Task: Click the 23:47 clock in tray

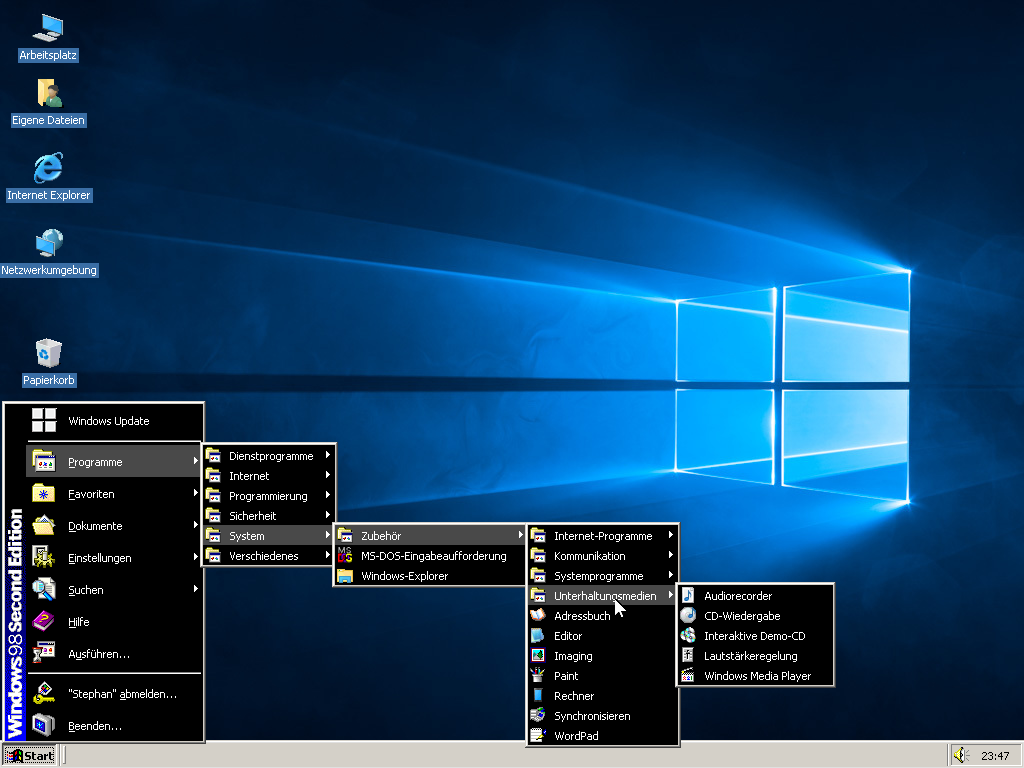Action: coord(995,756)
